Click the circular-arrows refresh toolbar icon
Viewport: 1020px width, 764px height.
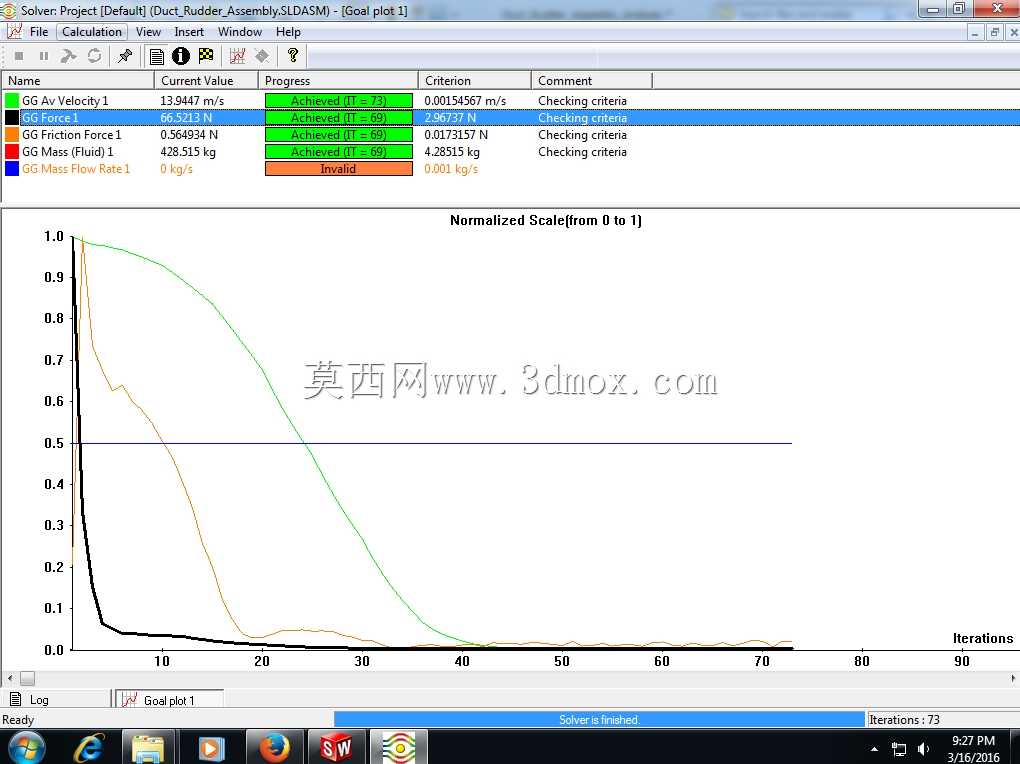click(x=94, y=56)
